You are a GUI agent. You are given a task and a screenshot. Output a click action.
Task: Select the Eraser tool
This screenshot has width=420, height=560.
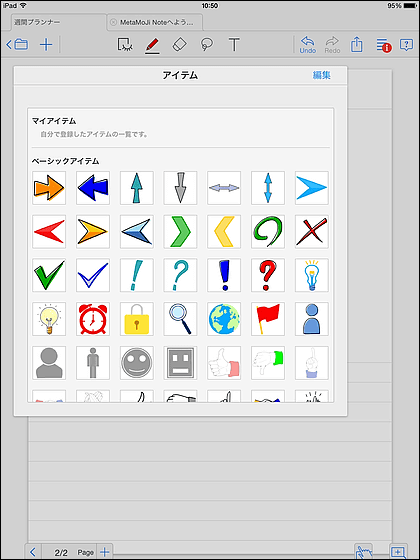[179, 45]
